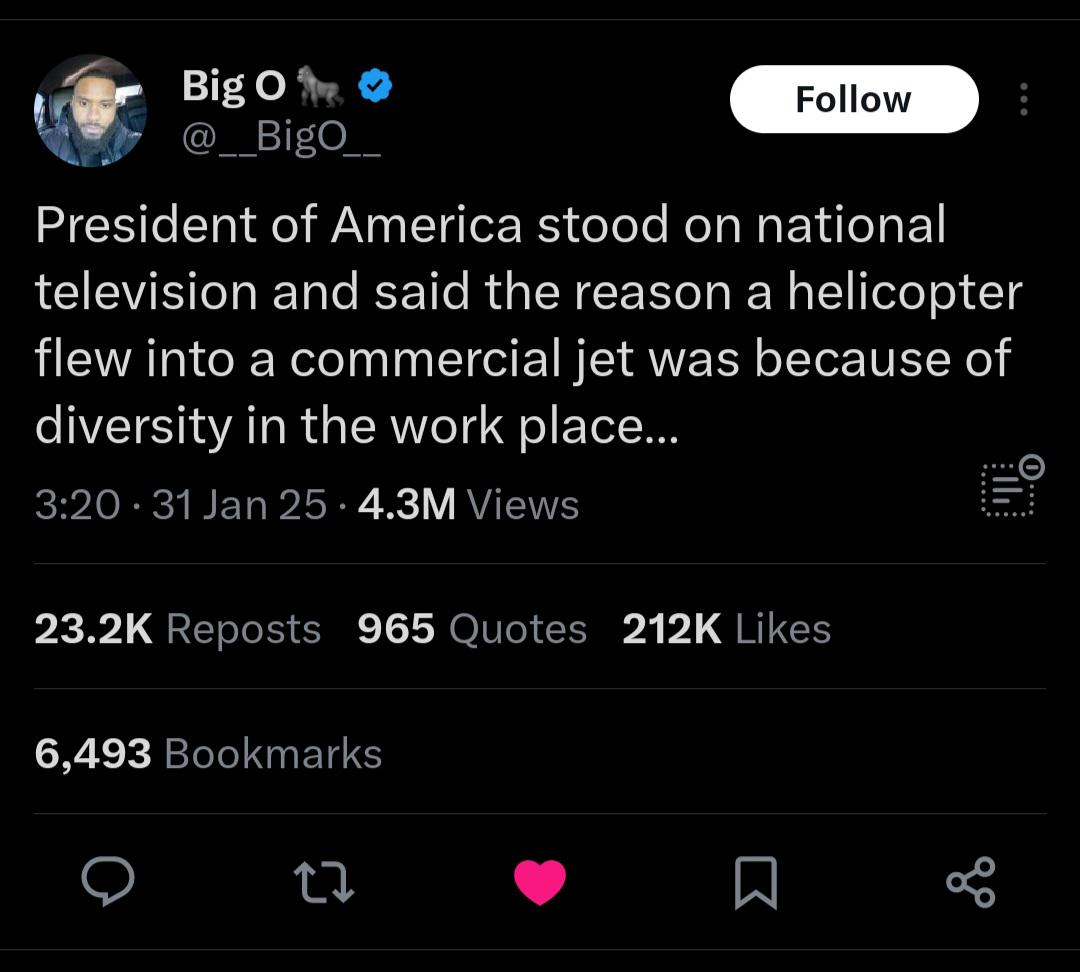Open the Big O display name
The image size is (1080, 972).
coord(234,86)
